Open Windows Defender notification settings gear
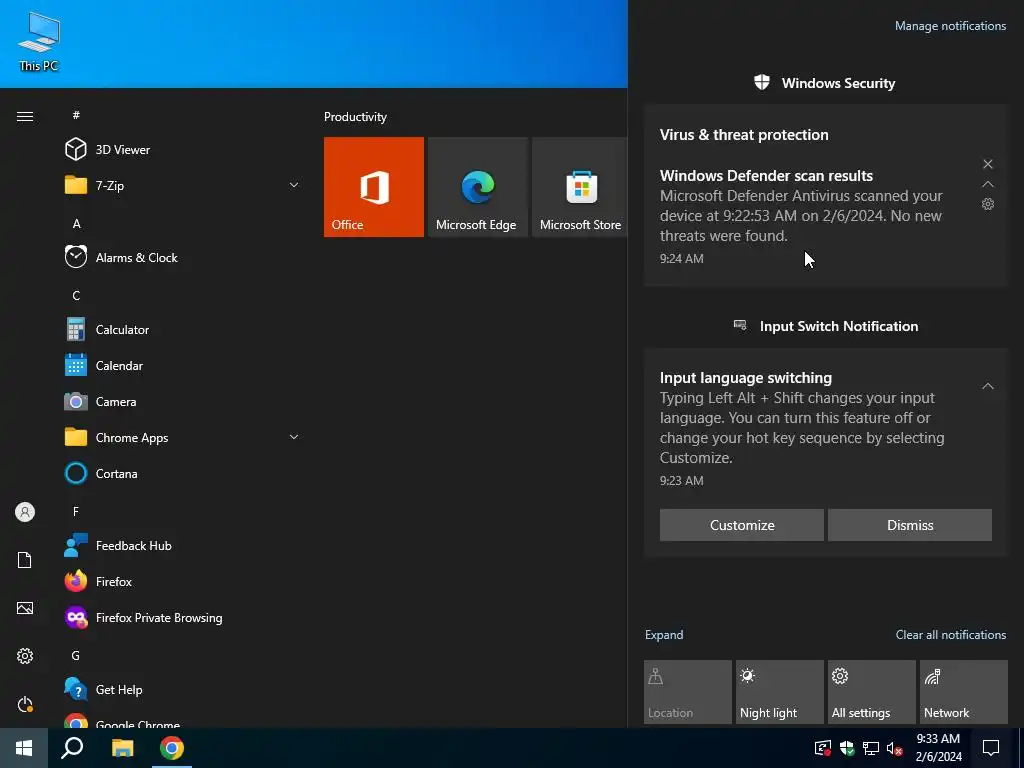The image size is (1024, 768). coord(988,204)
